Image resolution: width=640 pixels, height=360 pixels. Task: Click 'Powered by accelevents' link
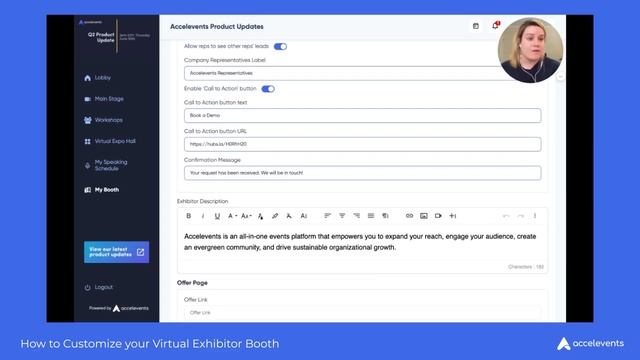click(119, 308)
